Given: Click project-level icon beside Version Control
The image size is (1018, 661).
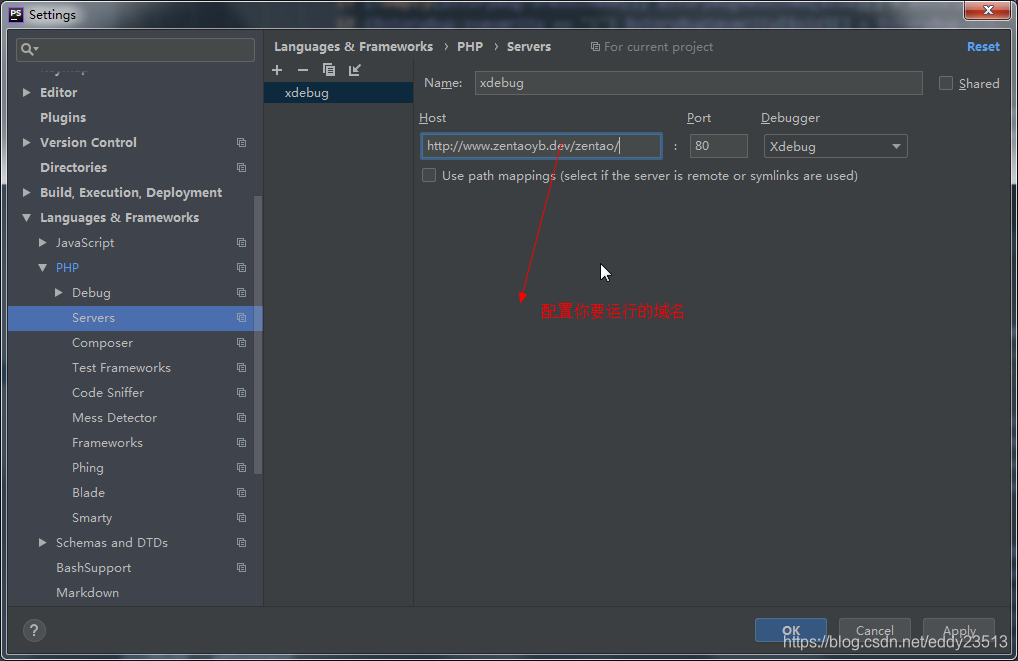Looking at the screenshot, I should (x=242, y=142).
